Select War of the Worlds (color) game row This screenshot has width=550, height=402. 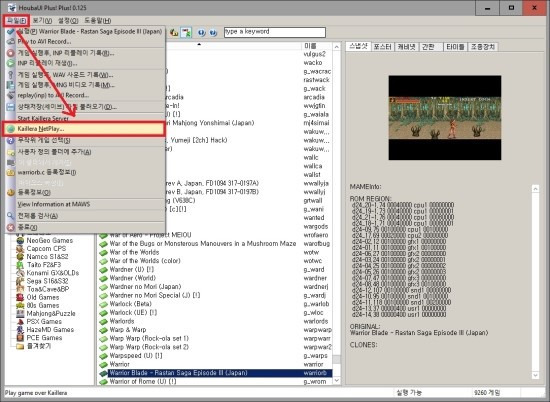215,261
